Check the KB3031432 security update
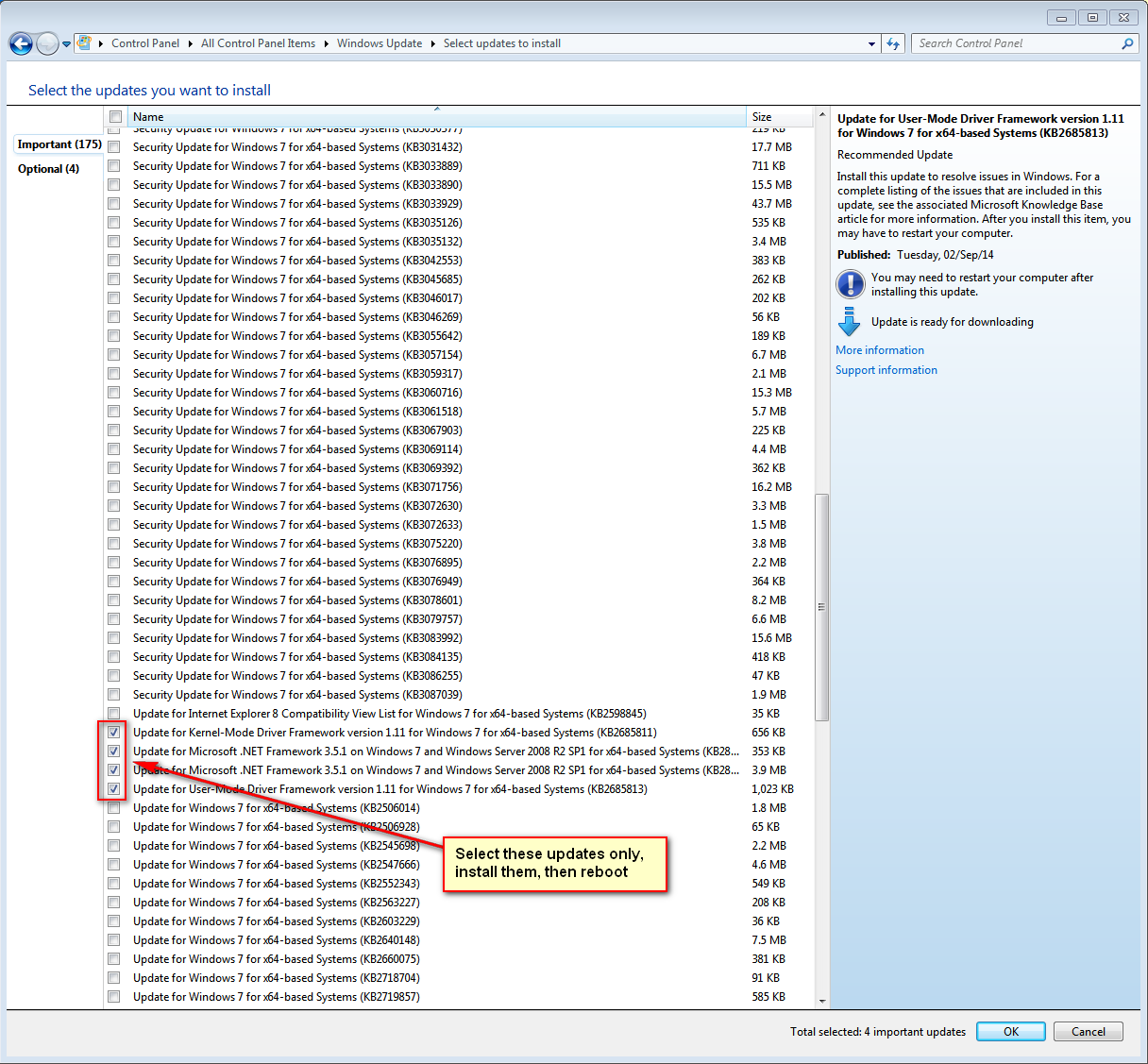The image size is (1148, 1064). (x=114, y=147)
